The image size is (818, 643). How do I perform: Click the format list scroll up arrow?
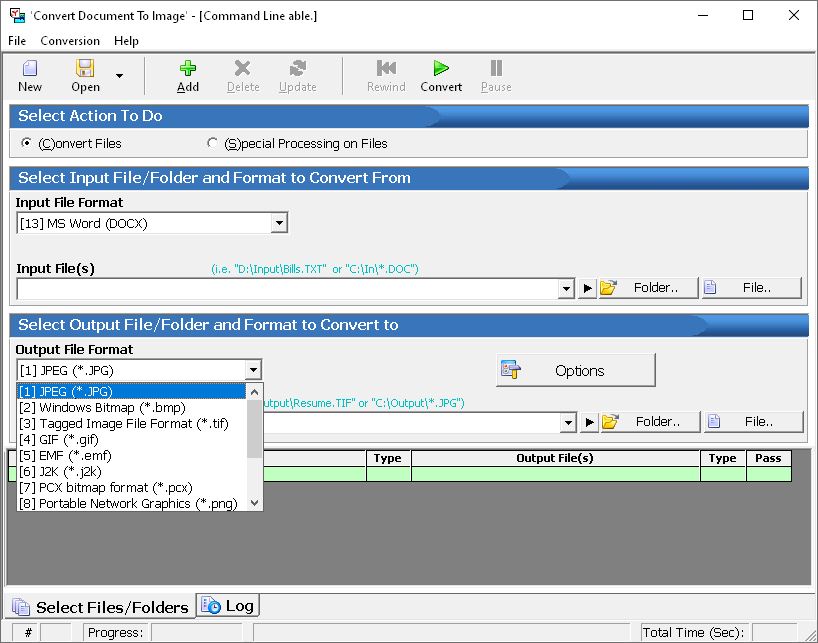coord(254,392)
